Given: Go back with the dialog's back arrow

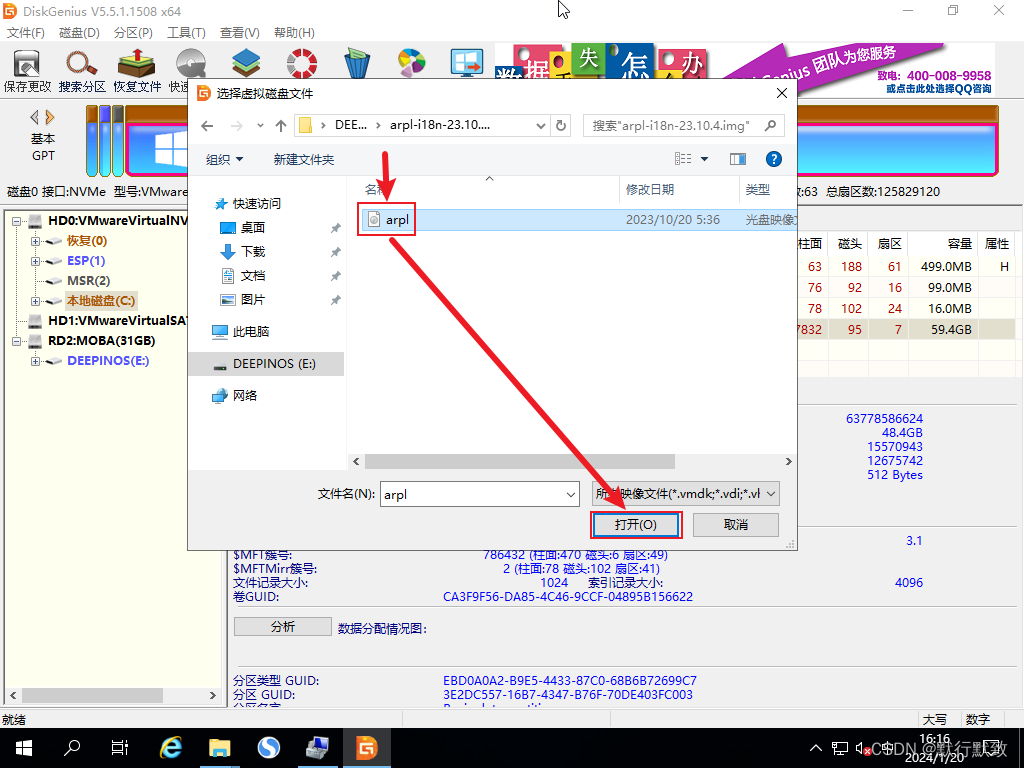Looking at the screenshot, I should click(x=208, y=125).
